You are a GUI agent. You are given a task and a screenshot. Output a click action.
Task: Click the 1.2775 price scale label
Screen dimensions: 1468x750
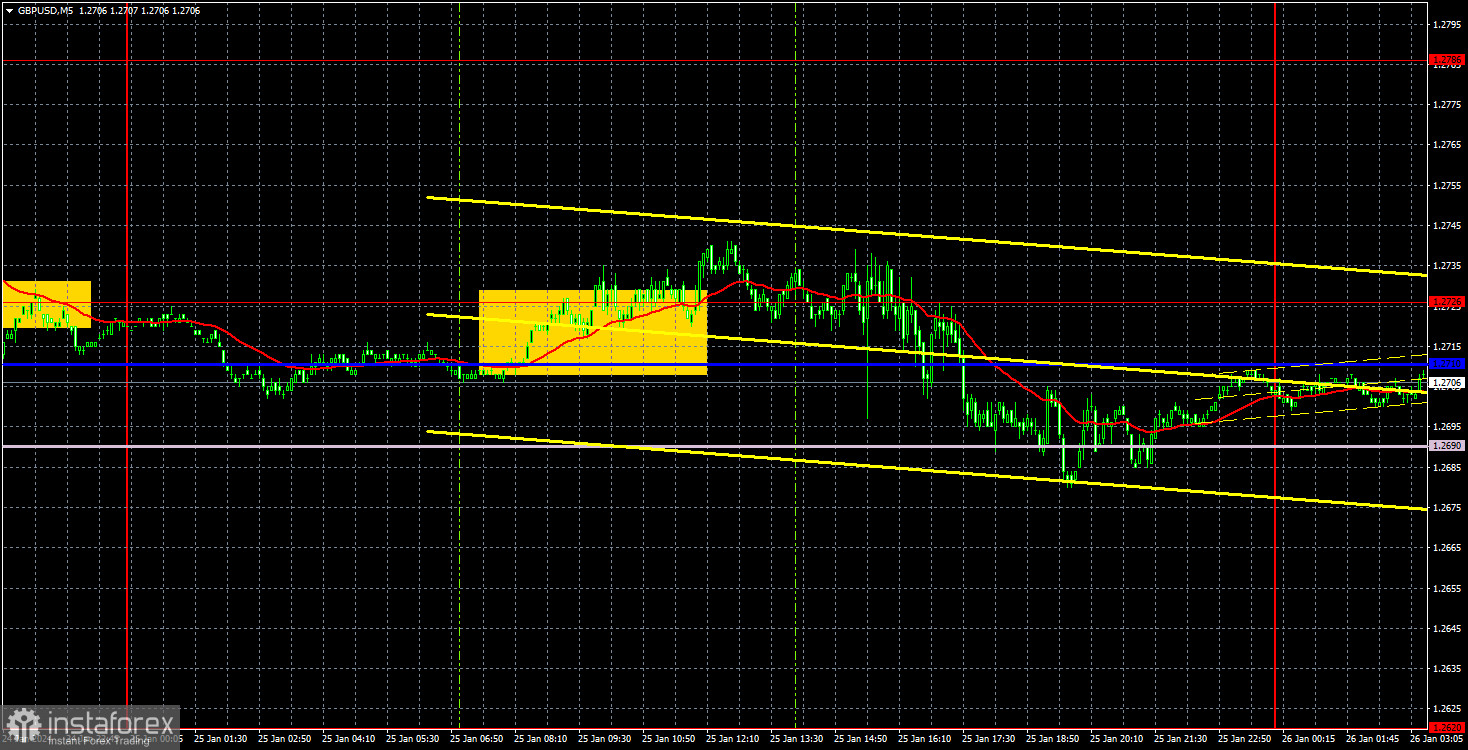coord(1448,105)
